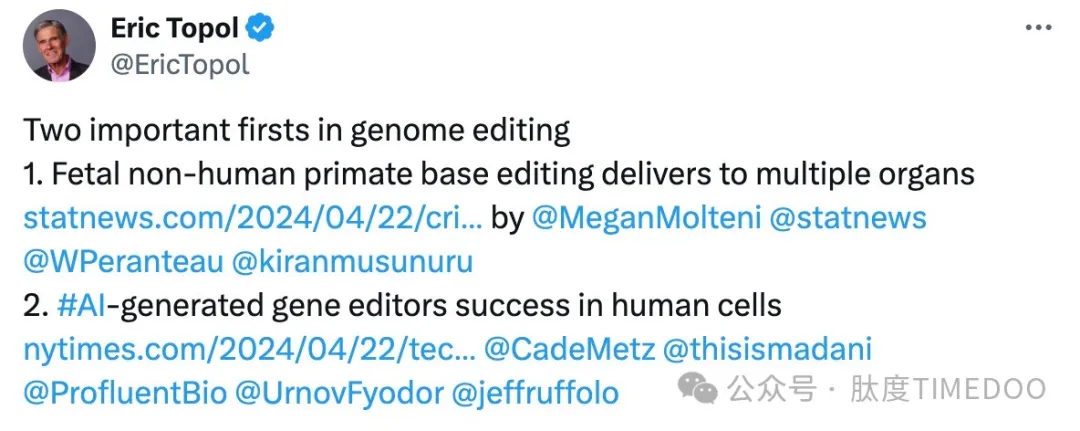Image resolution: width=1080 pixels, height=431 pixels.
Task: Click the @thisismadani mention
Action: tap(768, 350)
